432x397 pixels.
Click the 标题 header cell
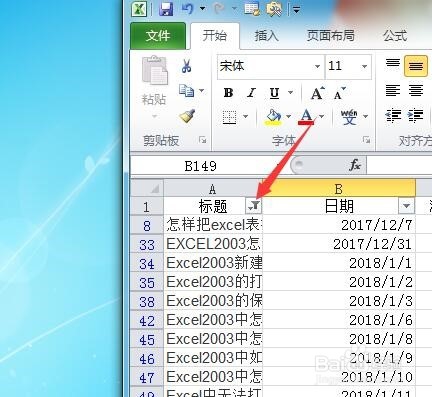point(213,206)
